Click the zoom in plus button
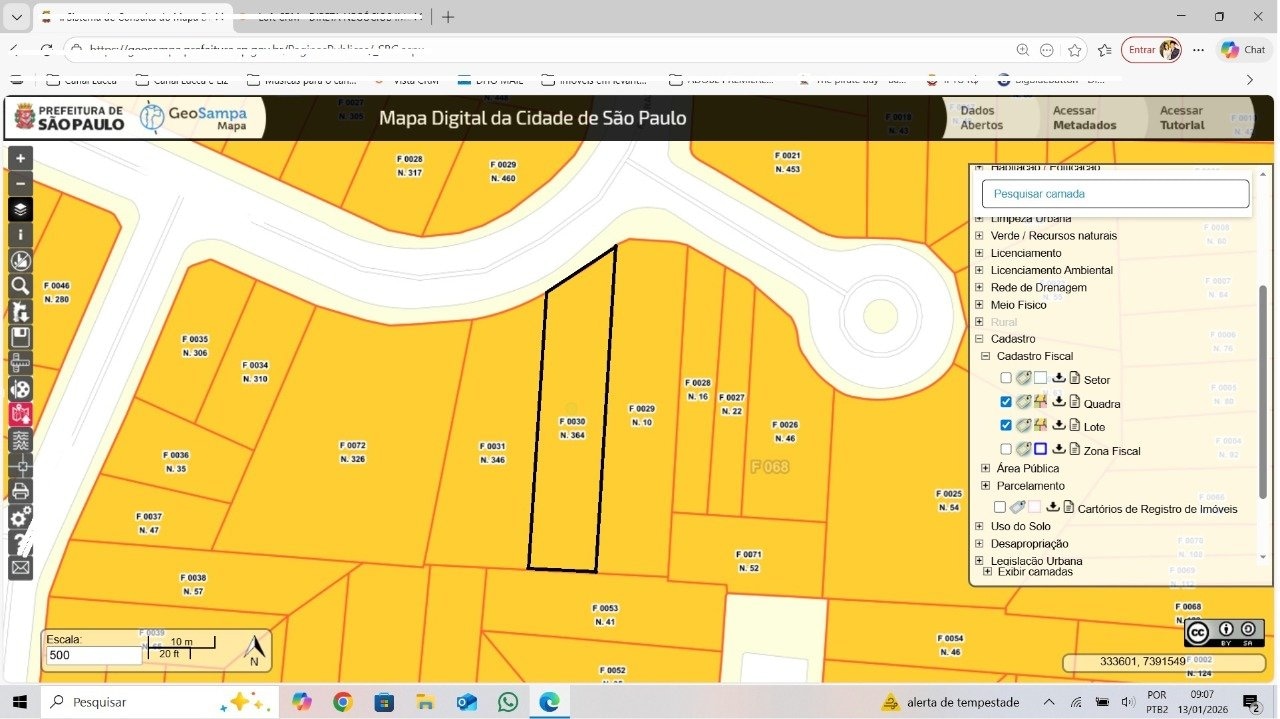 tap(20, 158)
